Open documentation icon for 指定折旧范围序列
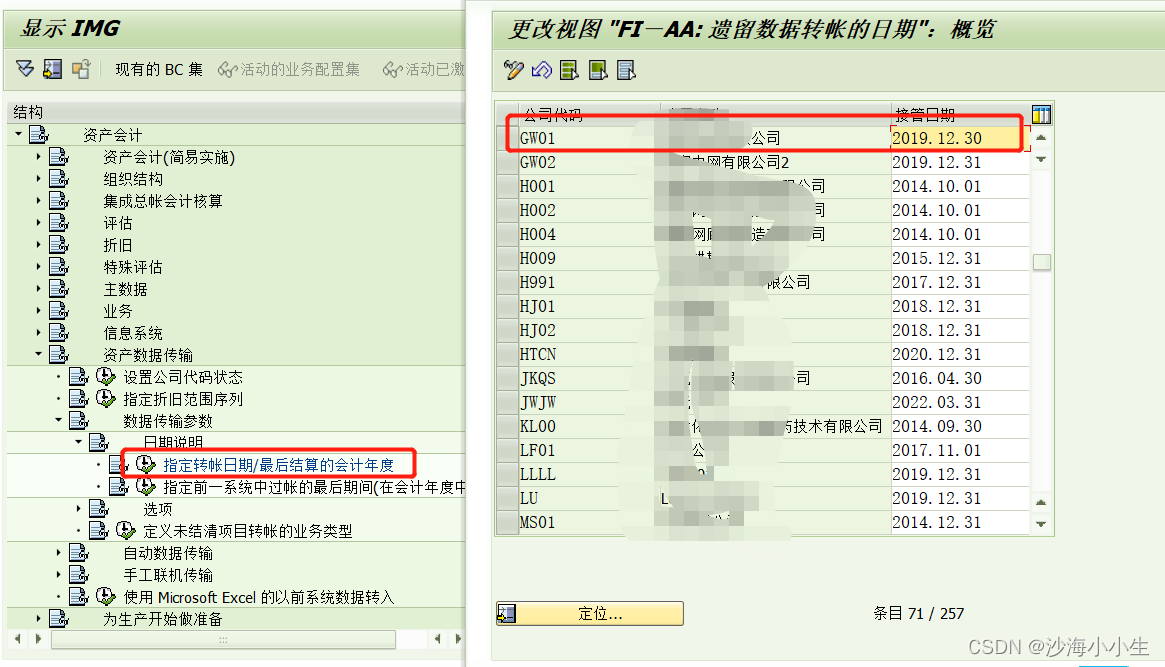 (x=79, y=398)
